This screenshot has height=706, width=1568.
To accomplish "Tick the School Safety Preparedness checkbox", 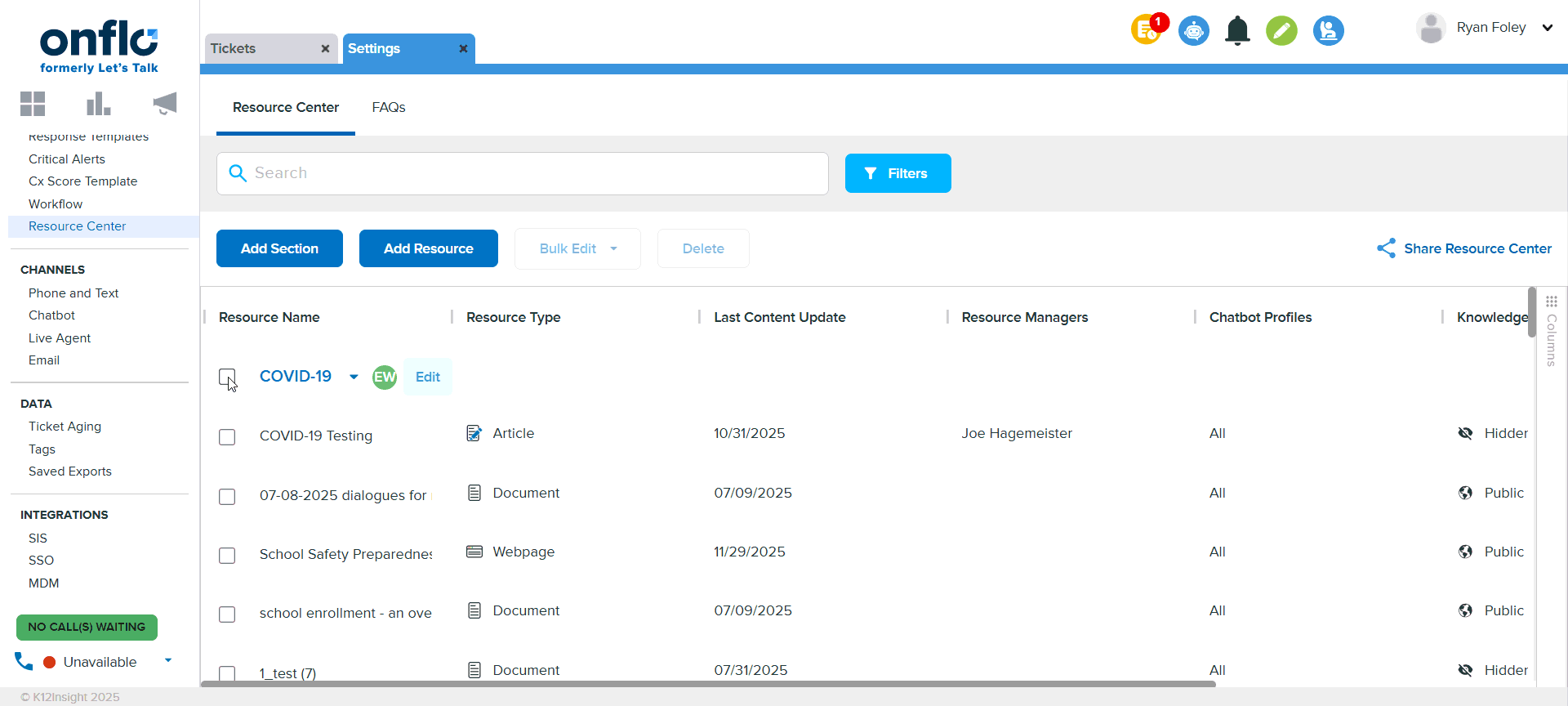I will pyautogui.click(x=227, y=556).
